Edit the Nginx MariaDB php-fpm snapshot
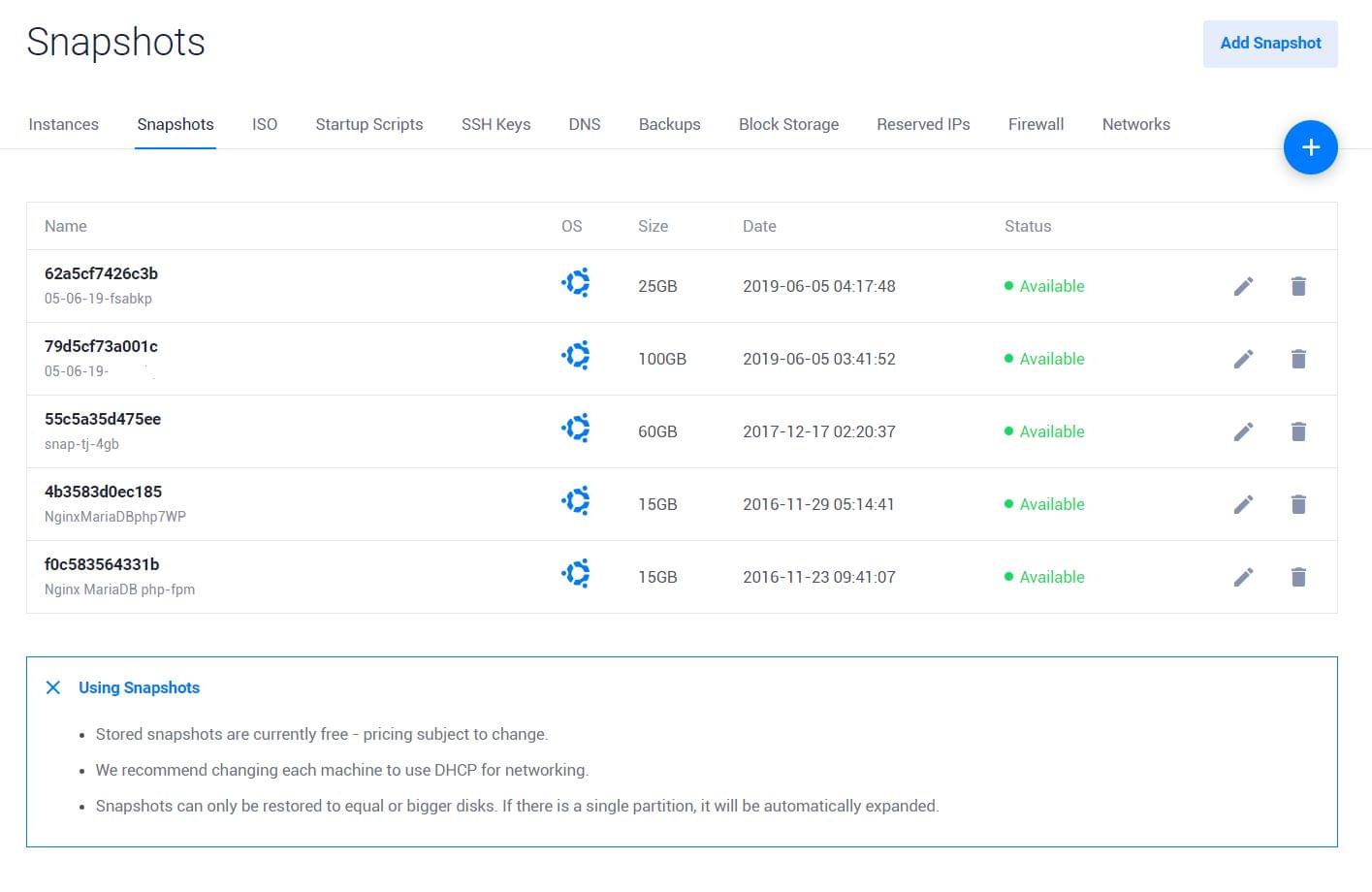Screen dimensions: 1372x892 click(1243, 577)
